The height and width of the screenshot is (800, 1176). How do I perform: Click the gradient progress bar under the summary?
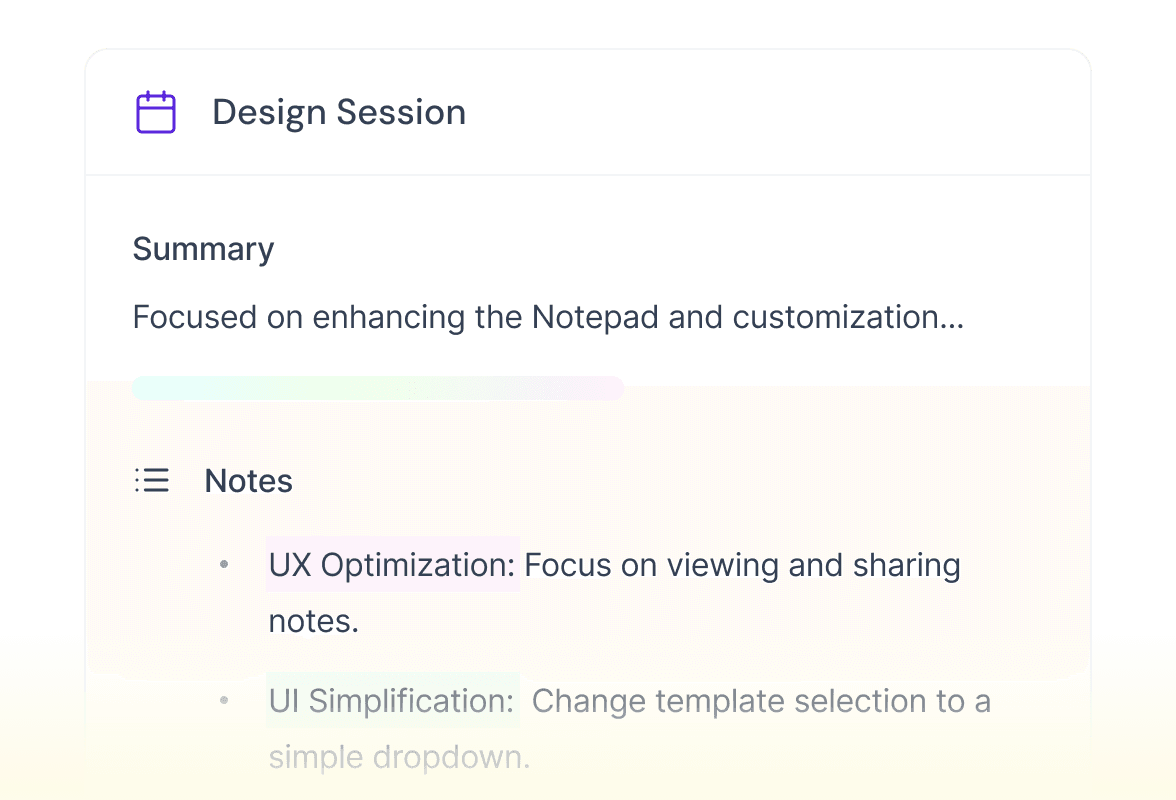[x=377, y=388]
